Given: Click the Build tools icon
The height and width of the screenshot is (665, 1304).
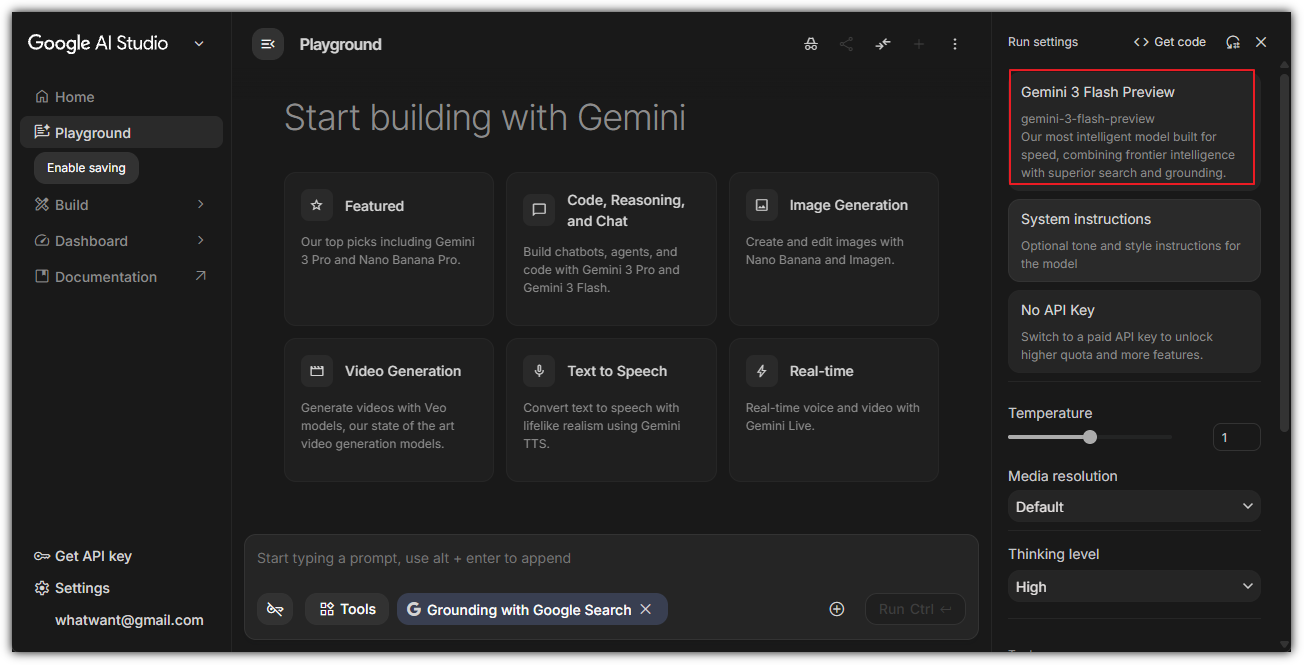Looking at the screenshot, I should tap(42, 204).
